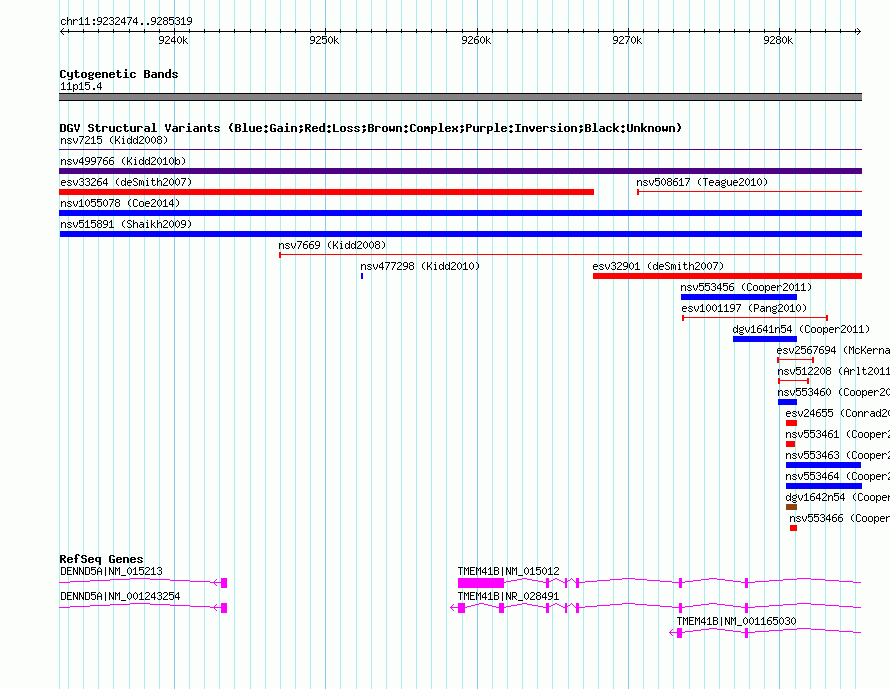The width and height of the screenshot is (890, 689).
Task: Select the nsv553460 blue gain bar
Action: tap(787, 402)
